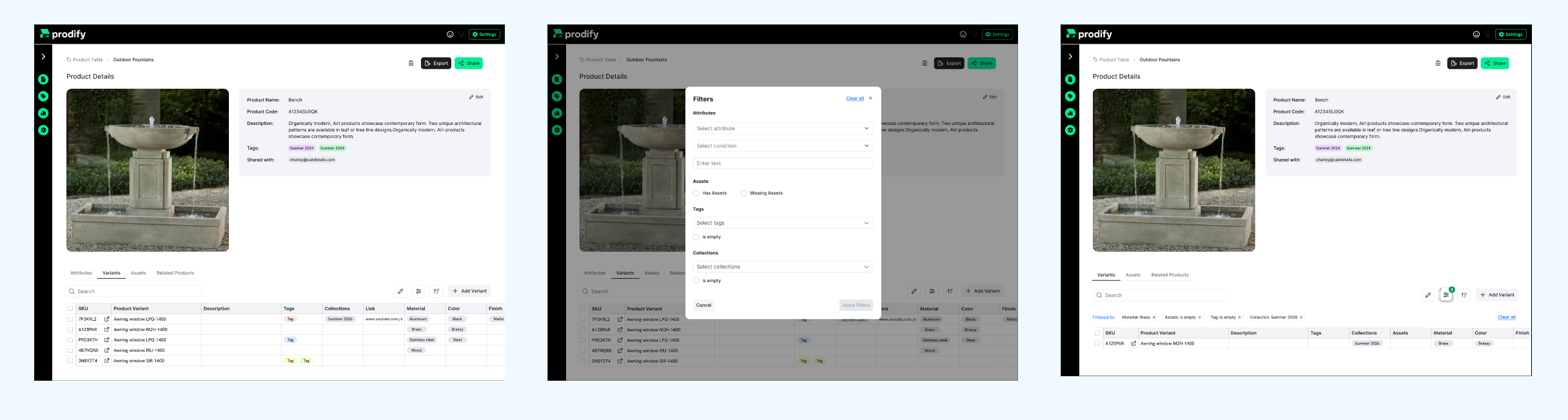Screen dimensions: 1568x420
Task: Focus the Enter text field in Filters
Action: click(x=782, y=163)
